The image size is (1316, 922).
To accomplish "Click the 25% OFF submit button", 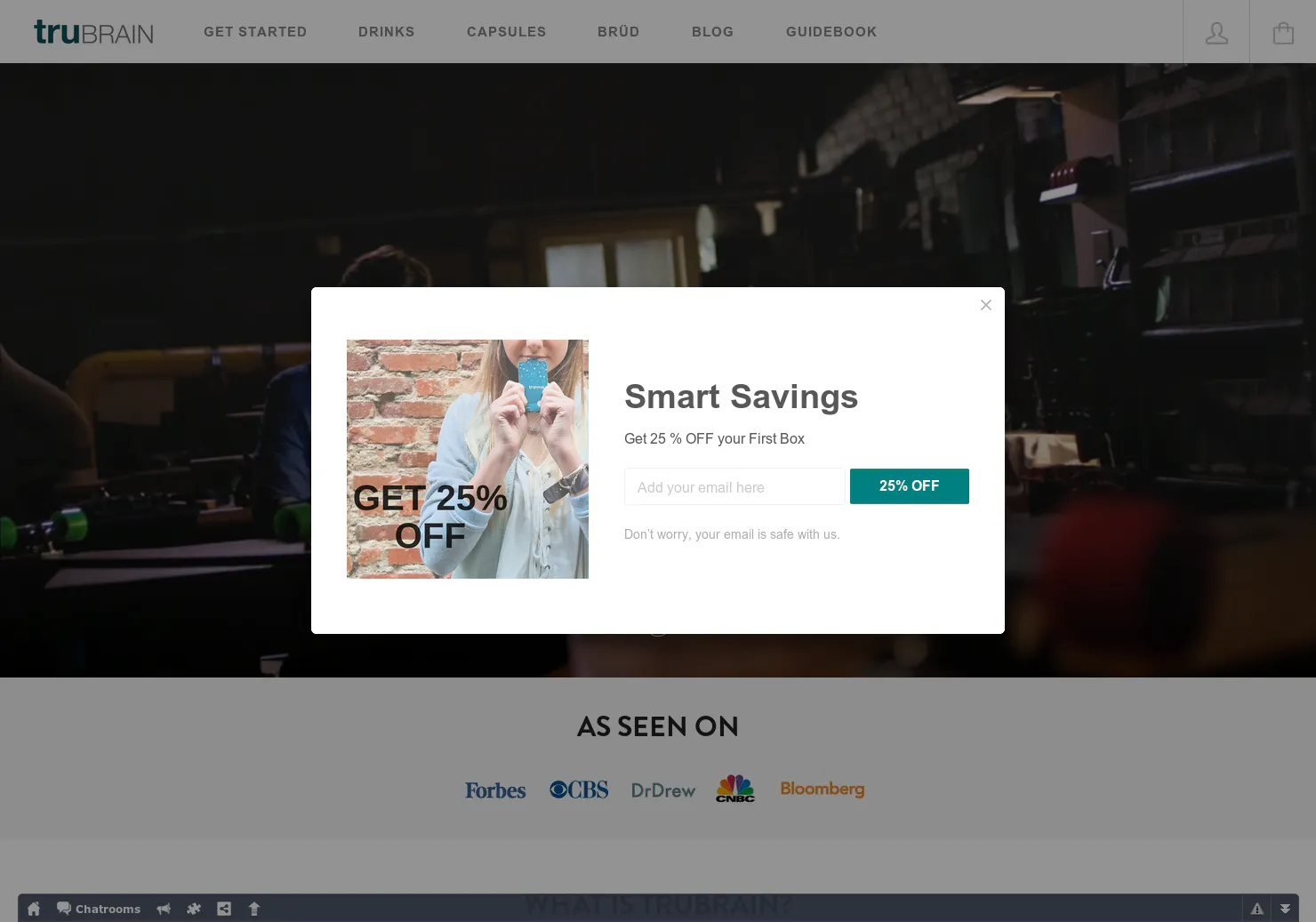I will [910, 486].
